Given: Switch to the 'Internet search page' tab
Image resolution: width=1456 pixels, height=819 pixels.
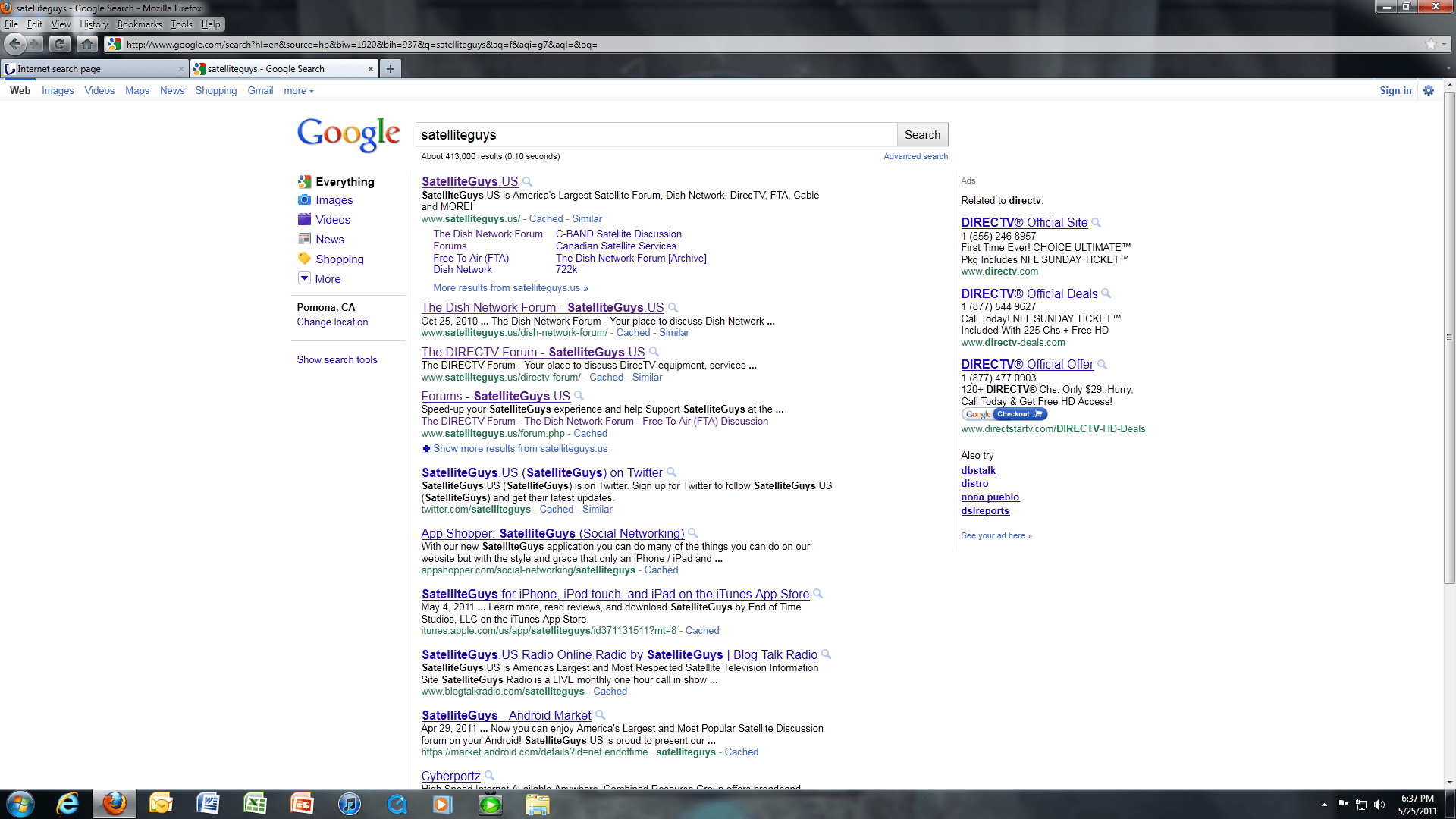Looking at the screenshot, I should pyautogui.click(x=94, y=69).
